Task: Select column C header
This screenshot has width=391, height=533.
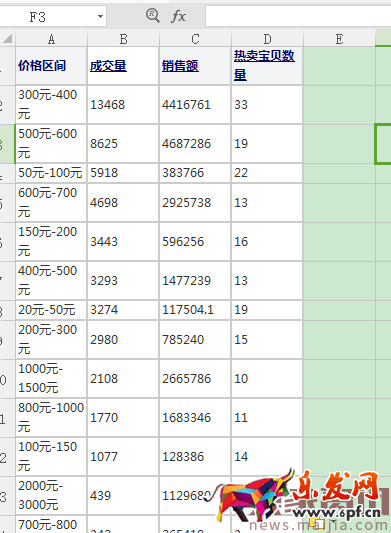Action: pos(195,39)
